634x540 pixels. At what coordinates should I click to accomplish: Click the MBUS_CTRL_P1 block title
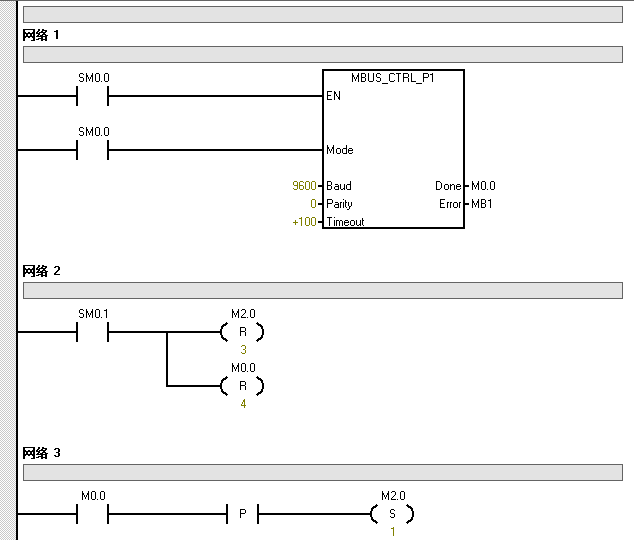[x=393, y=78]
